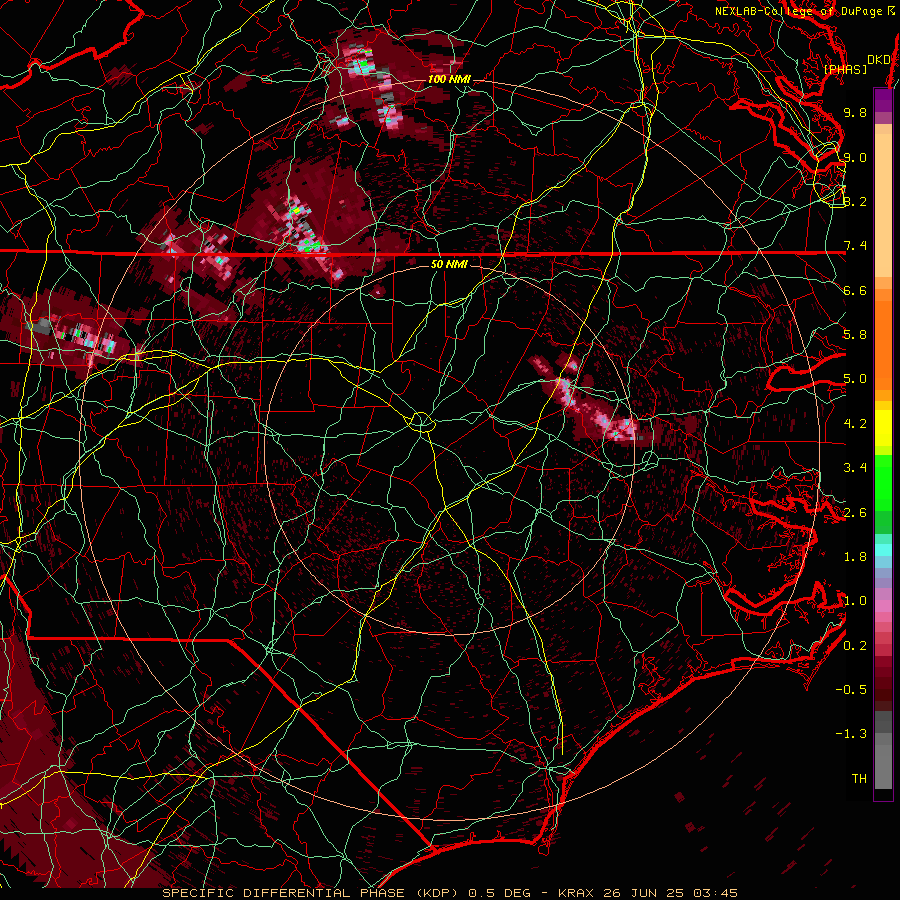
Task: Click the -1.3 scale value label
Action: (851, 734)
